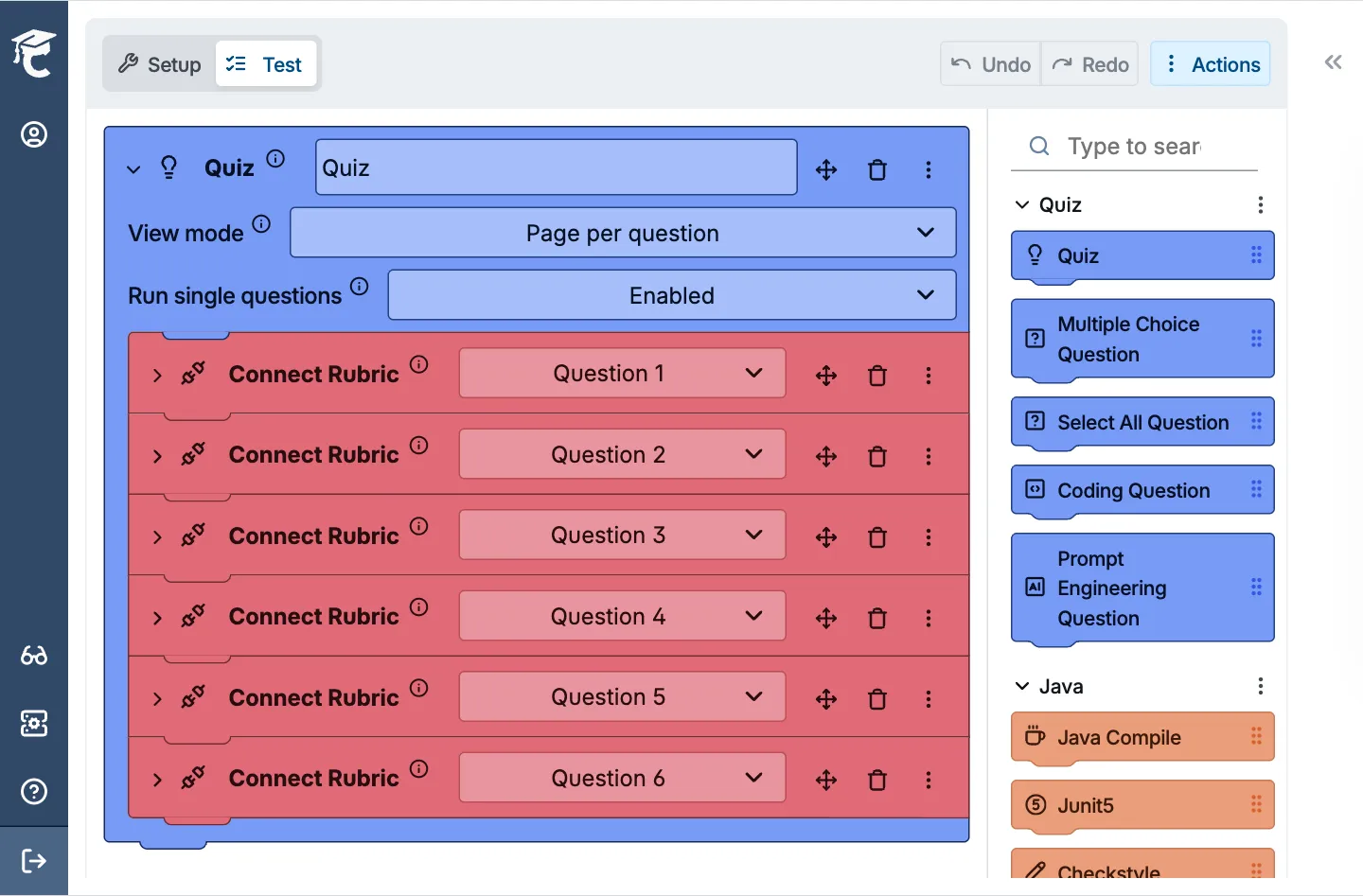Click the Undo button
Image resolution: width=1363 pixels, height=896 pixels.
click(990, 63)
